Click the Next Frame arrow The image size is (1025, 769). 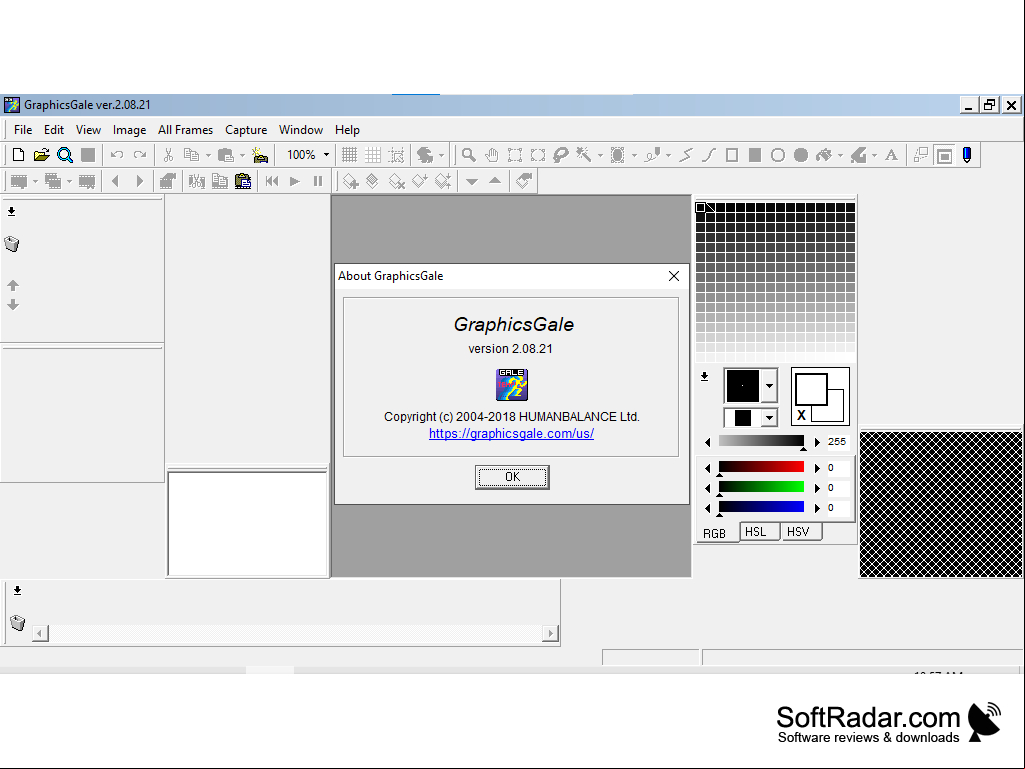point(139,181)
